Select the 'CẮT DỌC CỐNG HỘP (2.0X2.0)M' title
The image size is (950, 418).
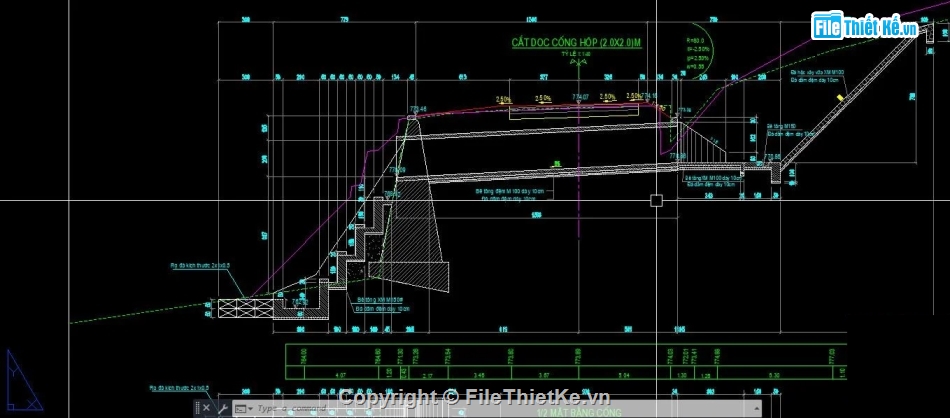(x=576, y=43)
